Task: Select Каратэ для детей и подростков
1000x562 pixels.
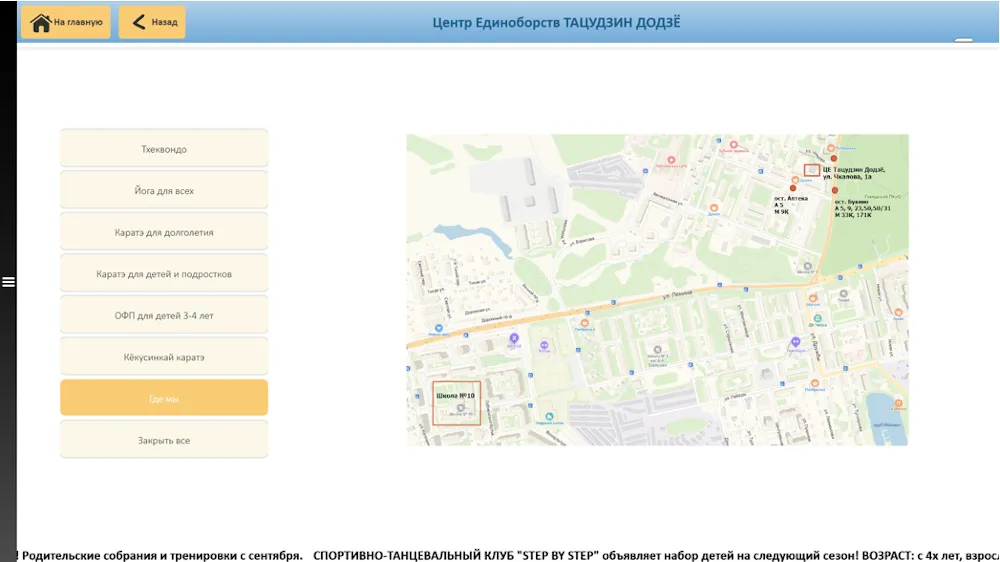Action: coord(164,274)
